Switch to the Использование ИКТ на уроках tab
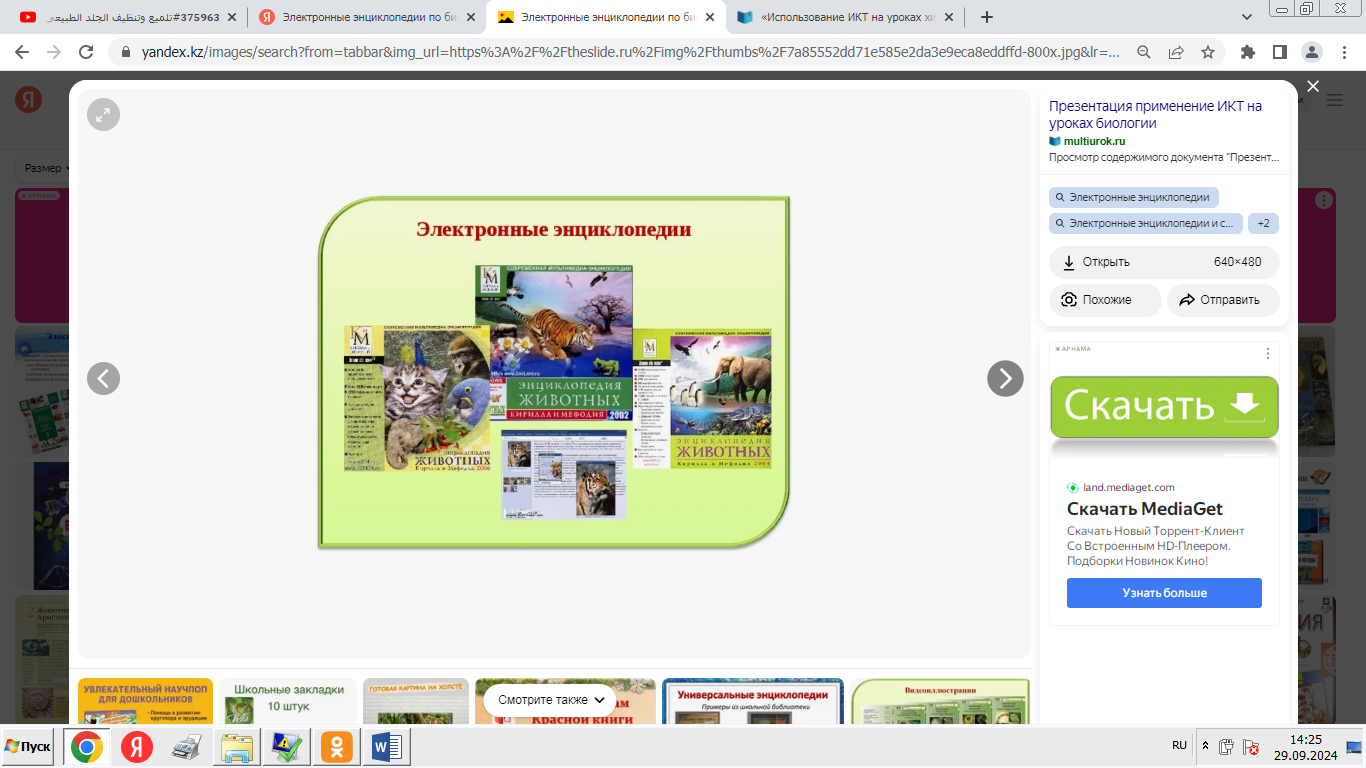The height and width of the screenshot is (768, 1366). (845, 17)
